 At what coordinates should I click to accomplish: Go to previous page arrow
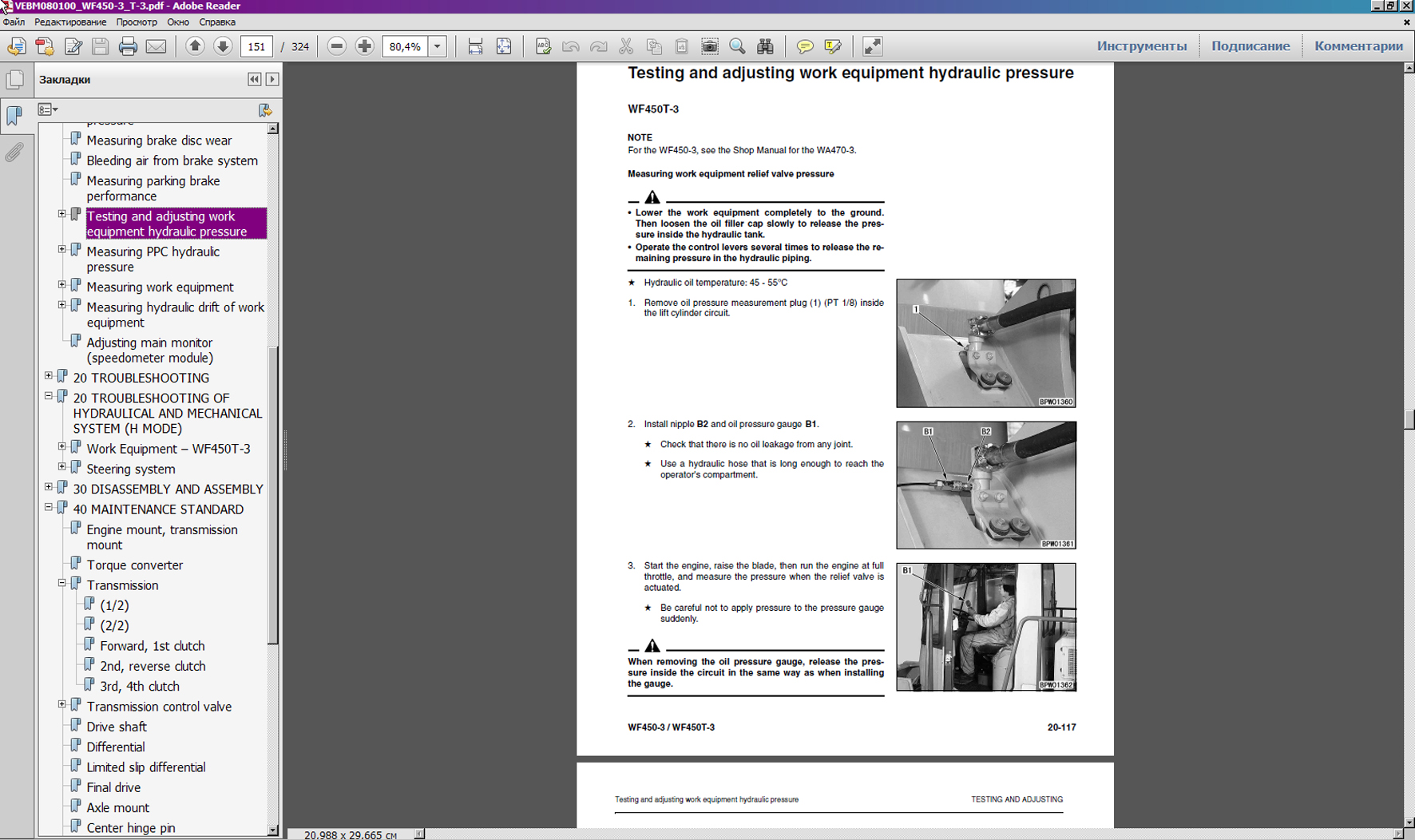195,46
